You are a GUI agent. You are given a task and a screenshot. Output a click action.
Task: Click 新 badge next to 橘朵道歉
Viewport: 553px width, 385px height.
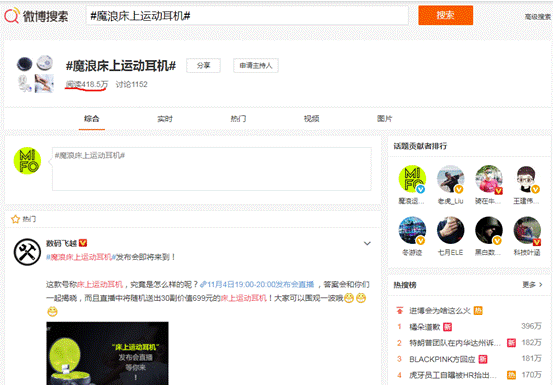point(448,327)
